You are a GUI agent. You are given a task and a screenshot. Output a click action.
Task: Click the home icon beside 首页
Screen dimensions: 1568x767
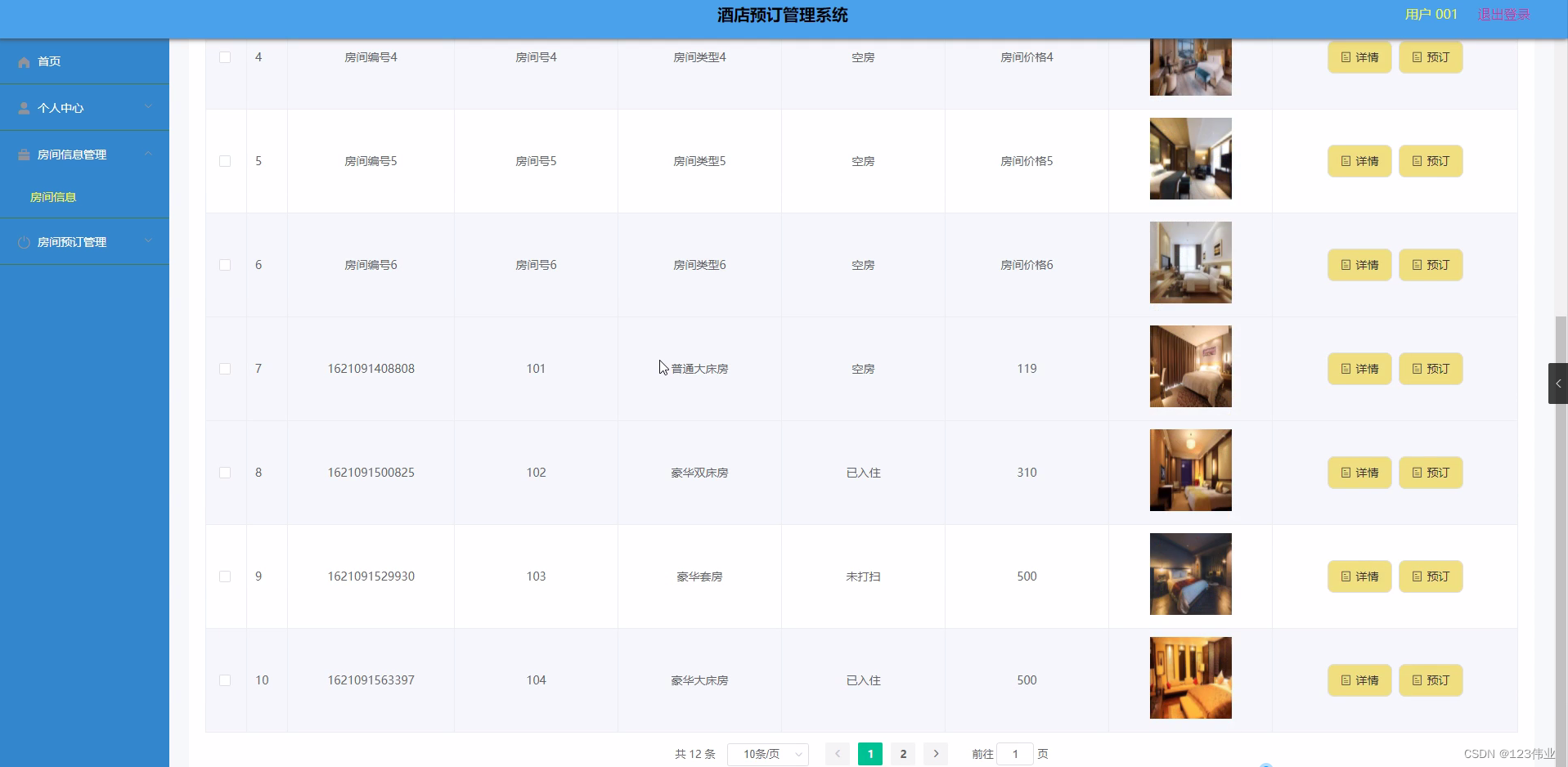point(24,61)
